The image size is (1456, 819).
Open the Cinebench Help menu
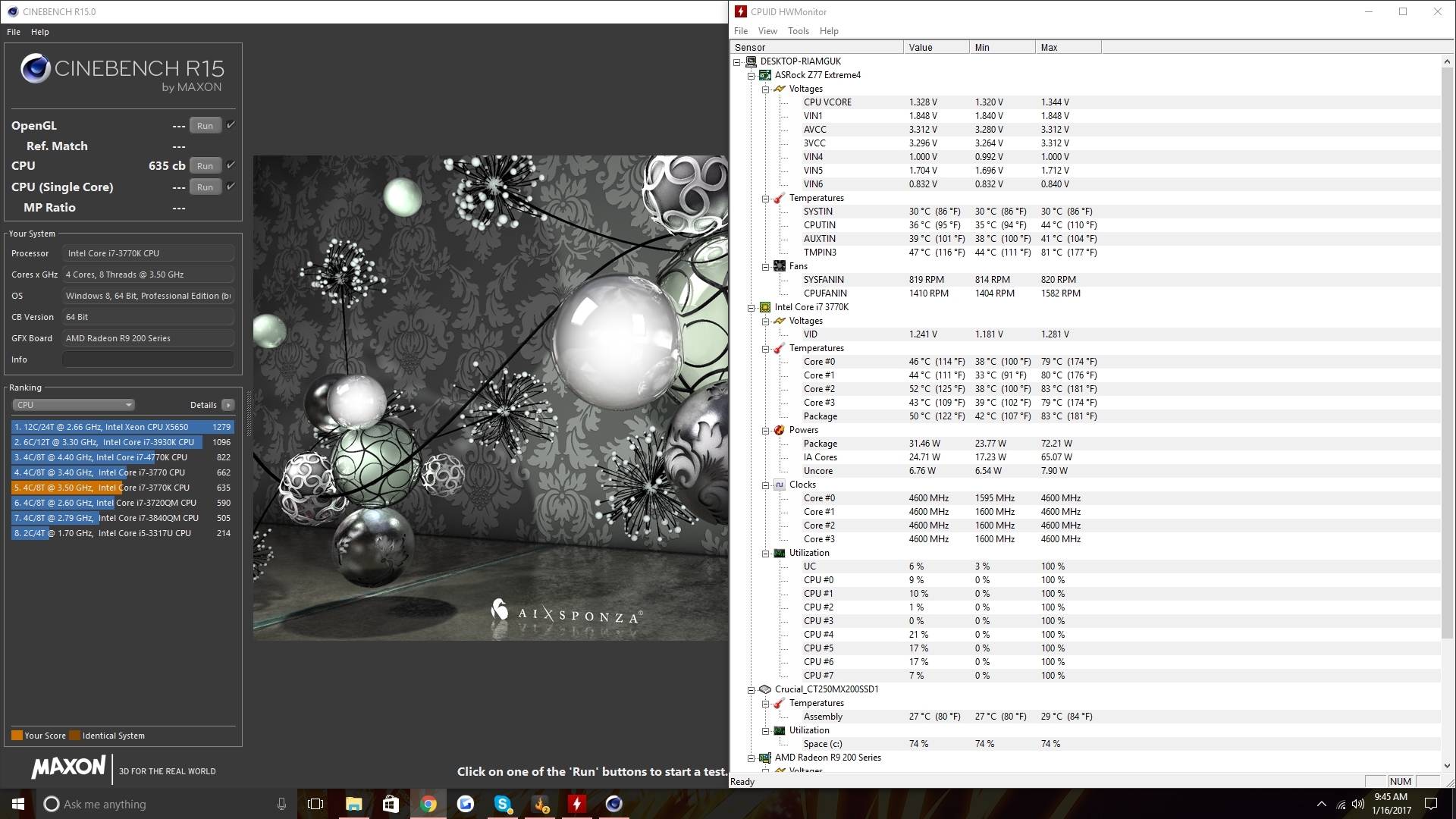(40, 32)
